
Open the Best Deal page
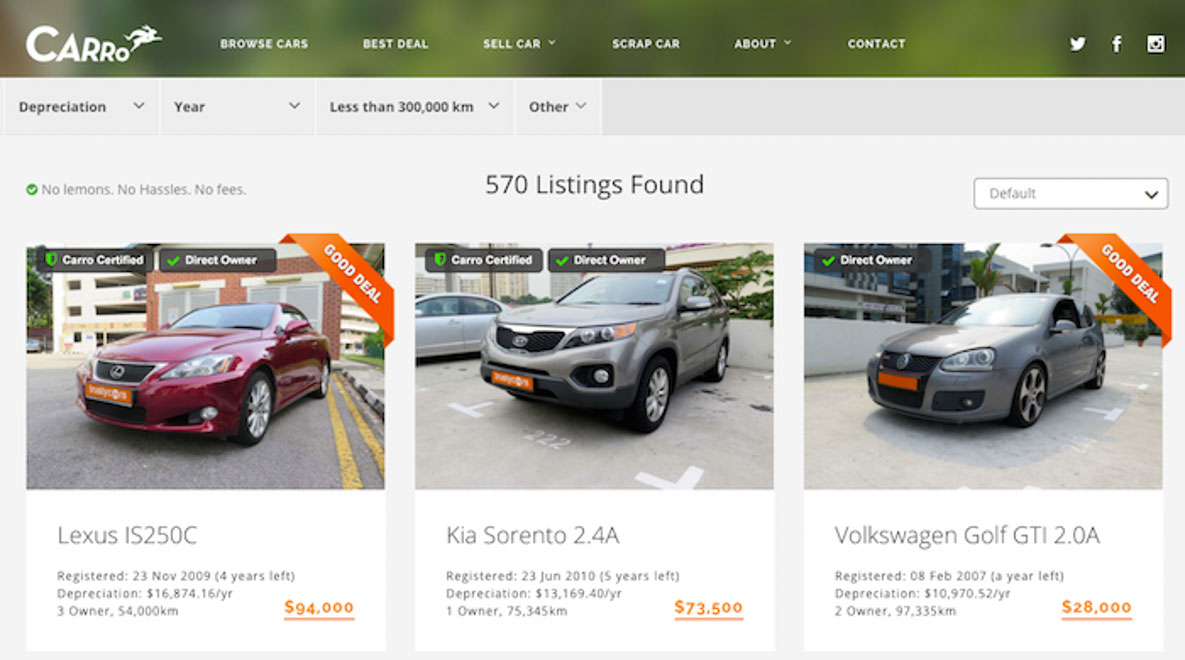395,44
